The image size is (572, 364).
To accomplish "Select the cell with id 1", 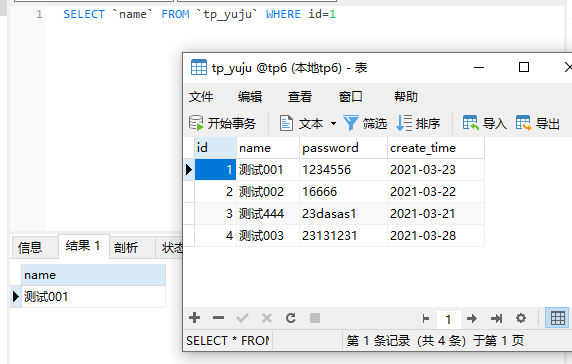I will click(x=215, y=170).
